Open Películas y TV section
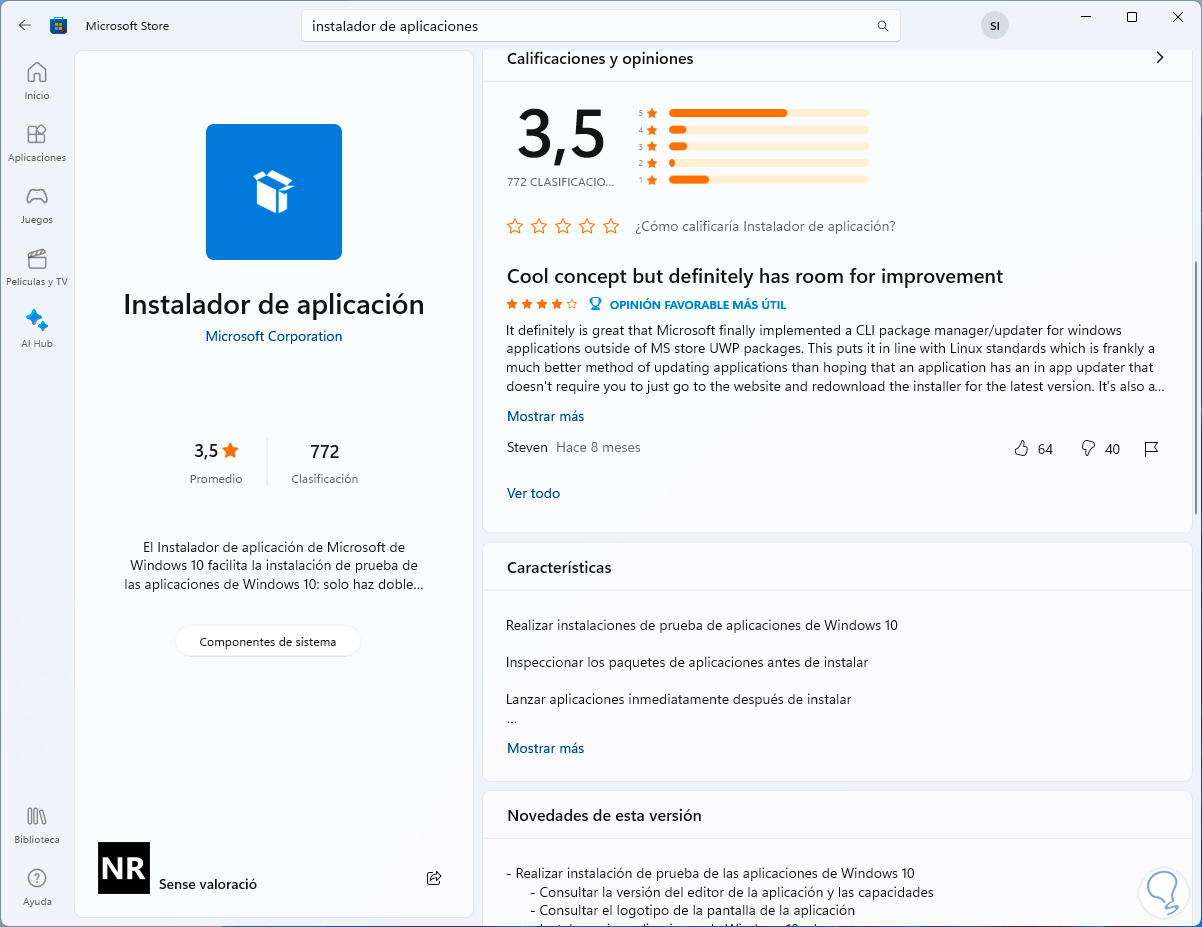The width and height of the screenshot is (1202, 927). 37,267
